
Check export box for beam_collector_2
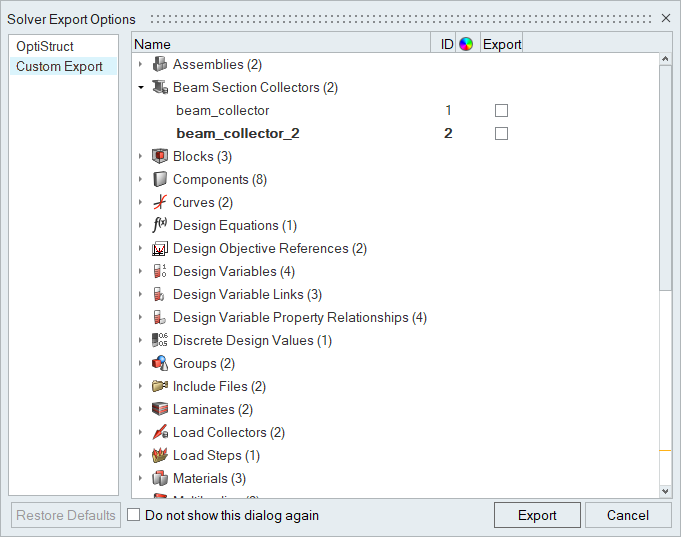point(502,134)
